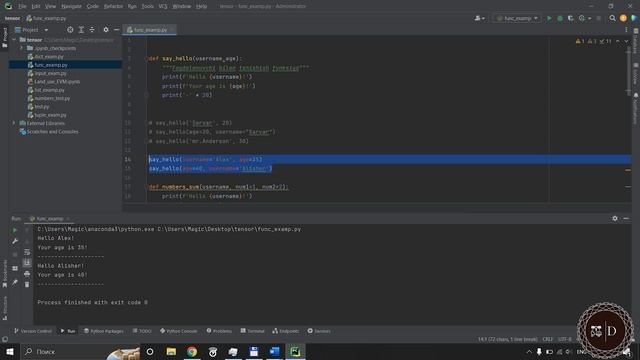Collapse the tensor root folder
Image resolution: width=640 pixels, height=360 pixels.
click(x=14, y=40)
